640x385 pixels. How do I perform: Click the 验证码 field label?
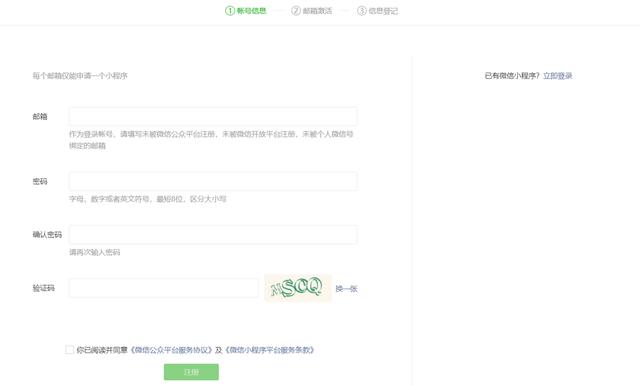44,288
